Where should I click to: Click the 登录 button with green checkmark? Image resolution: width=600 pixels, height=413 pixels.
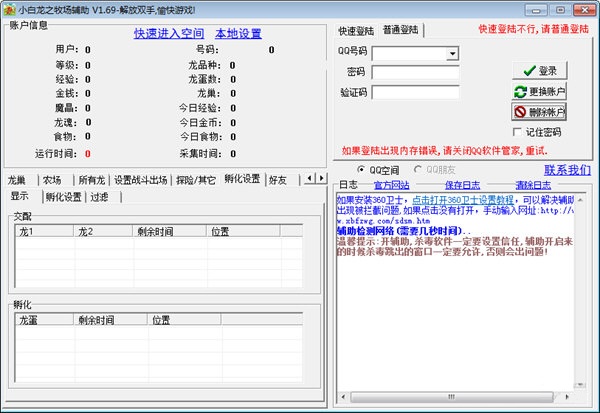click(x=540, y=71)
